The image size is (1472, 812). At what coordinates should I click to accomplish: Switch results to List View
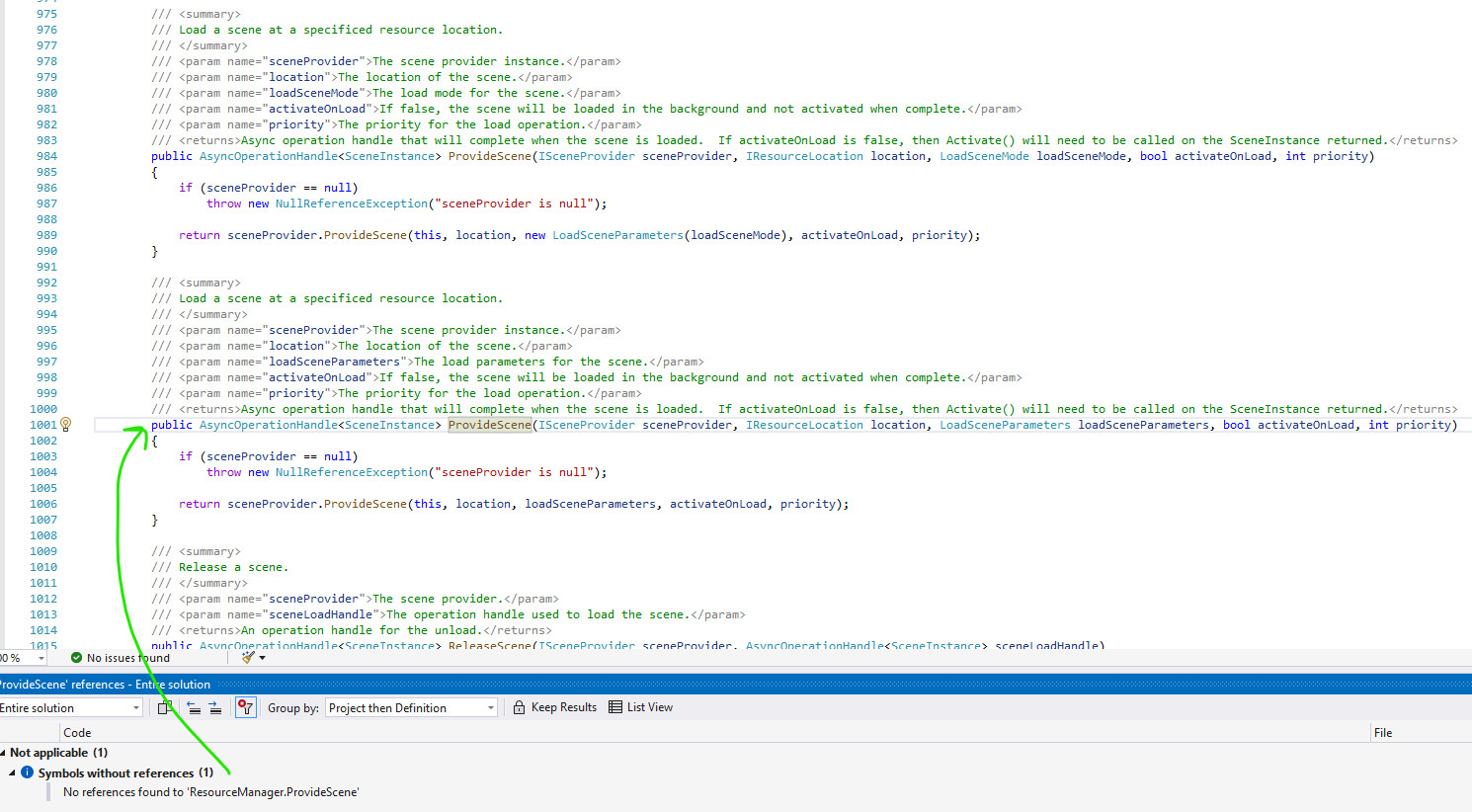640,706
